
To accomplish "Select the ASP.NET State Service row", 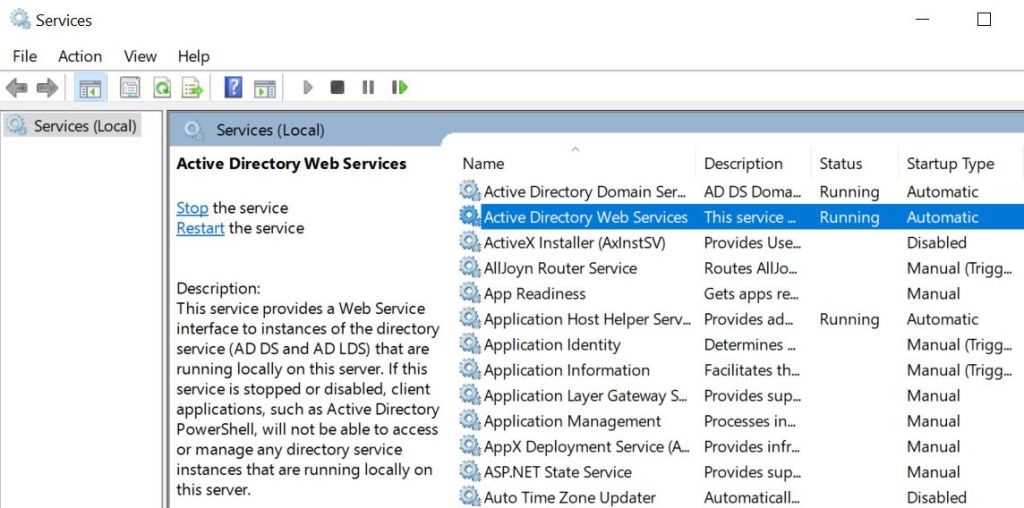I will click(557, 472).
